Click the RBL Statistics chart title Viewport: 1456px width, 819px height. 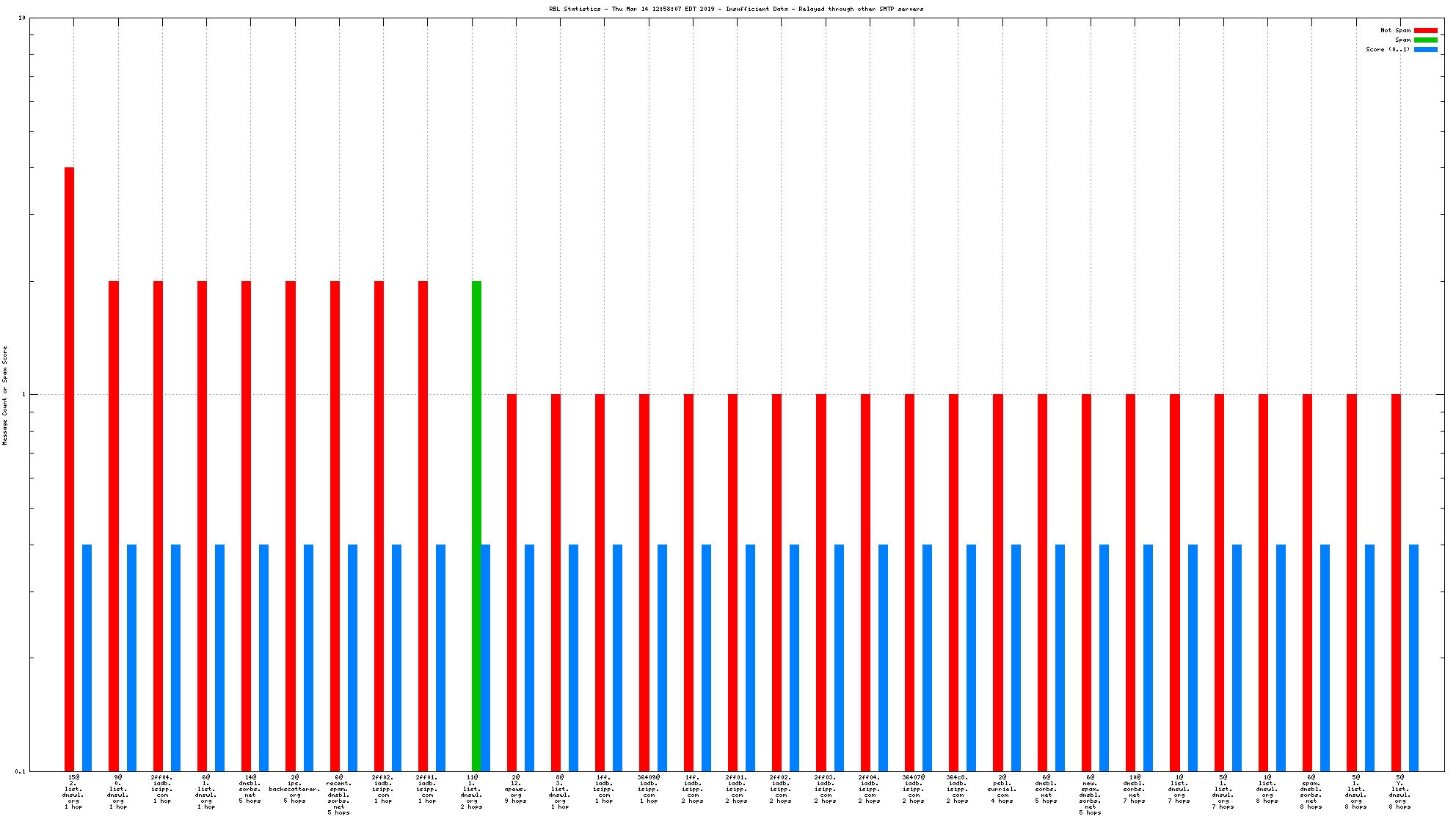[x=736, y=9]
